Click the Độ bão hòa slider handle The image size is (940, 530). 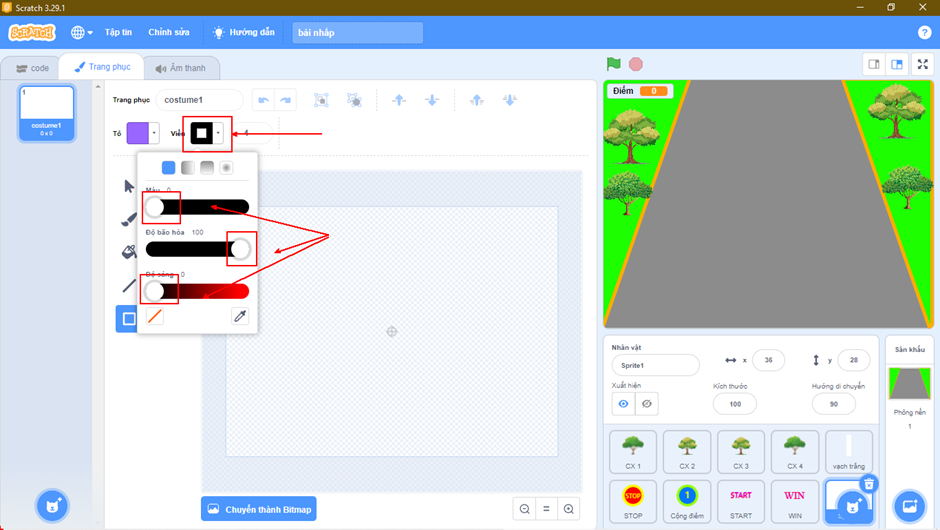pos(240,249)
